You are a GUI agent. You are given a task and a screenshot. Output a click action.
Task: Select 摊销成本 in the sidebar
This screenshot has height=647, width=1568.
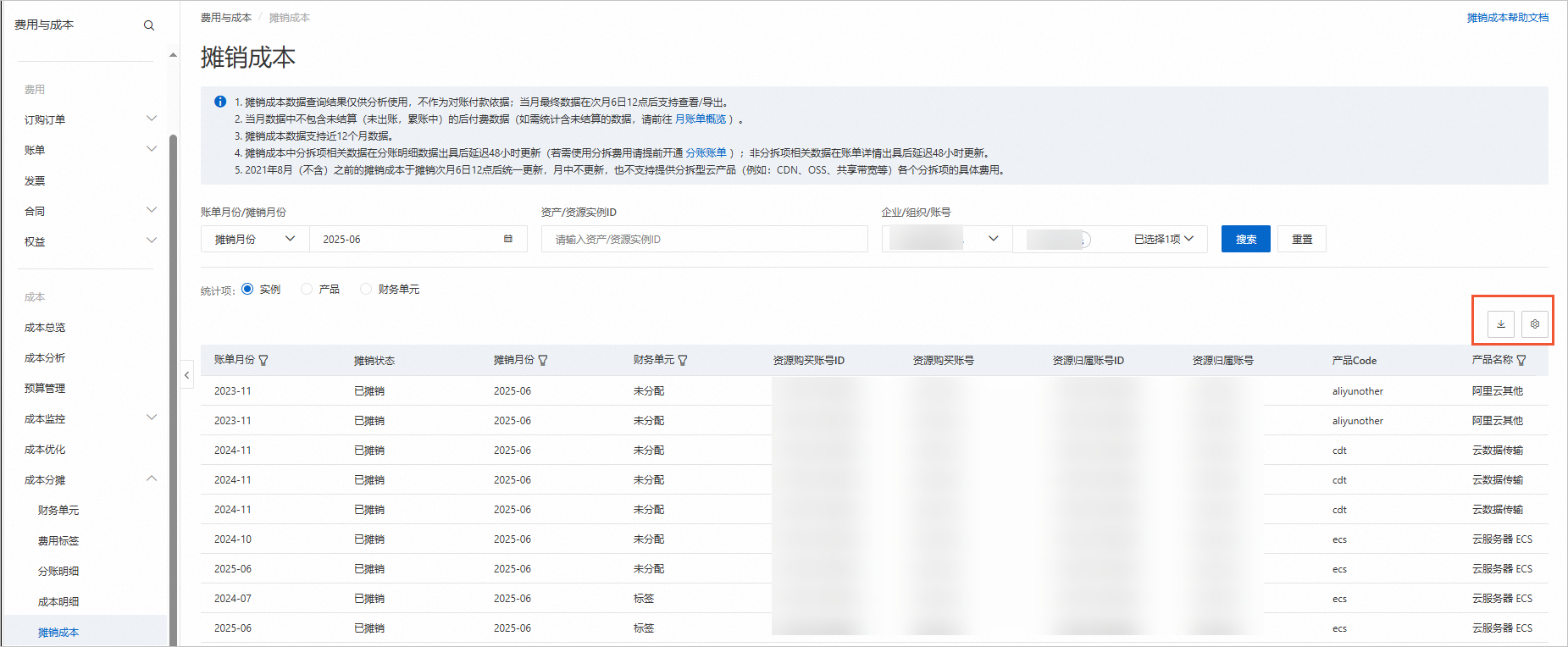click(58, 632)
